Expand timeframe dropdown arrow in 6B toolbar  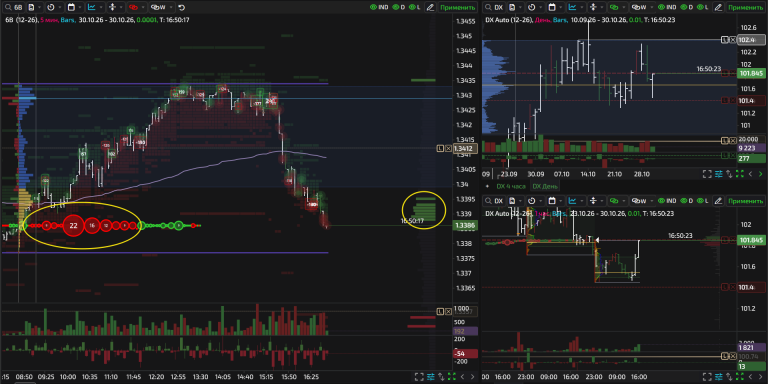click(60, 7)
